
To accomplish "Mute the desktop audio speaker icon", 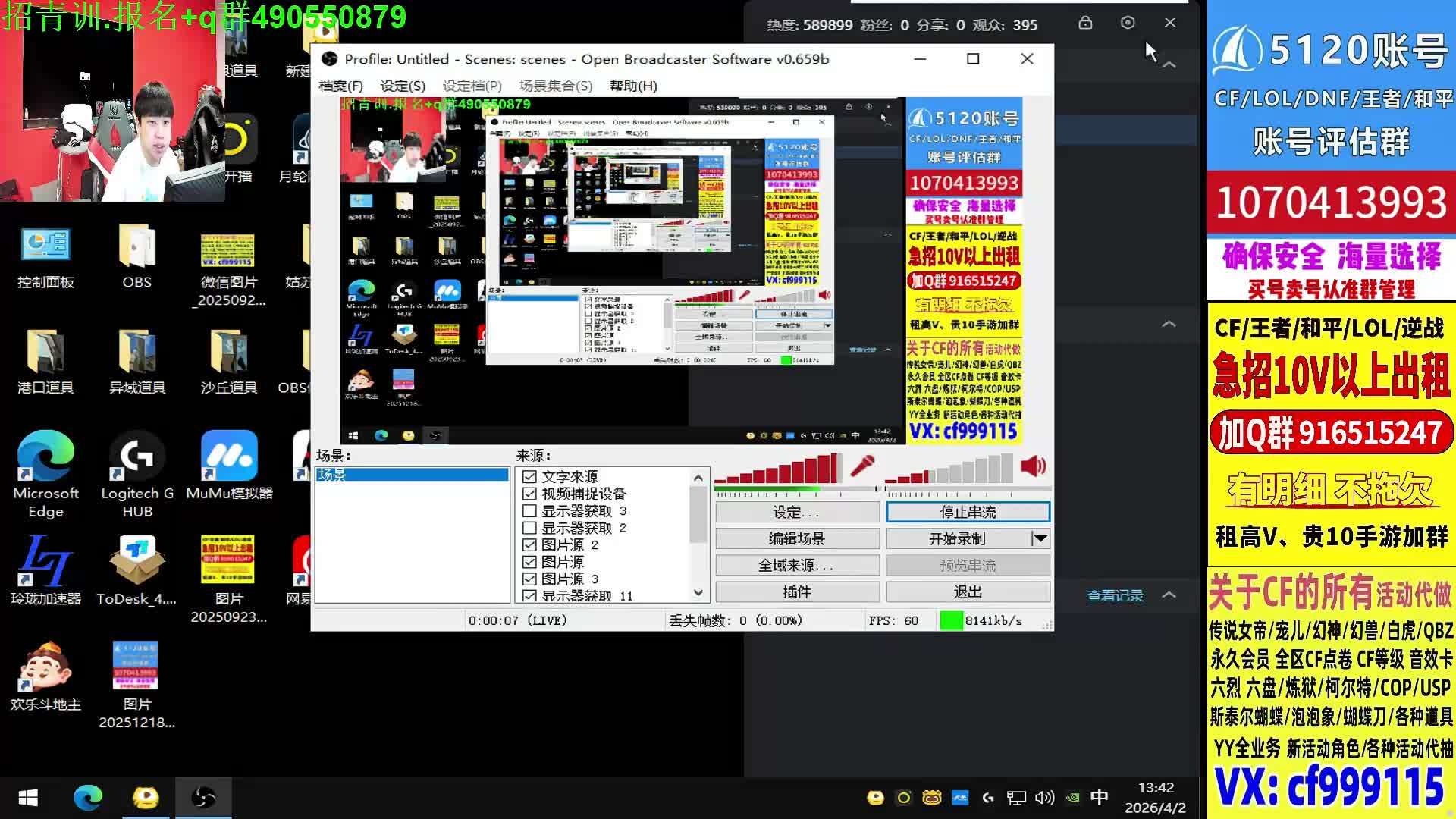I will [x=1033, y=466].
